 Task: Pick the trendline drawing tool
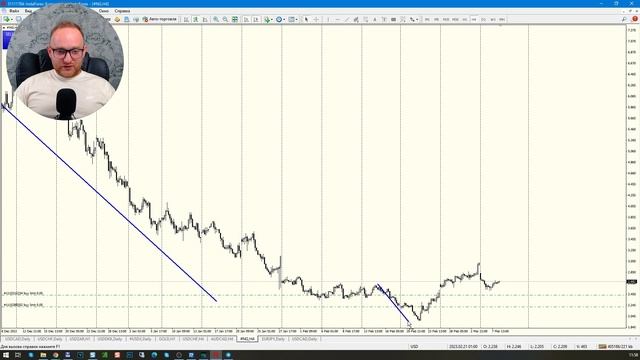tap(347, 19)
